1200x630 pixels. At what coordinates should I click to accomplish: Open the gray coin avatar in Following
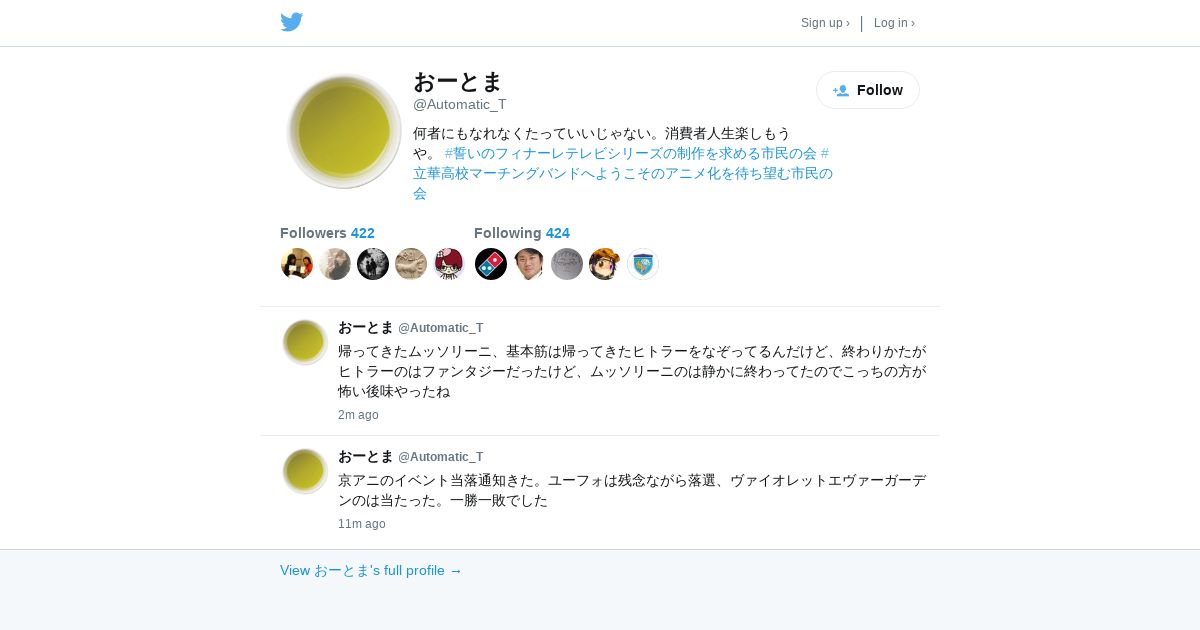567,264
